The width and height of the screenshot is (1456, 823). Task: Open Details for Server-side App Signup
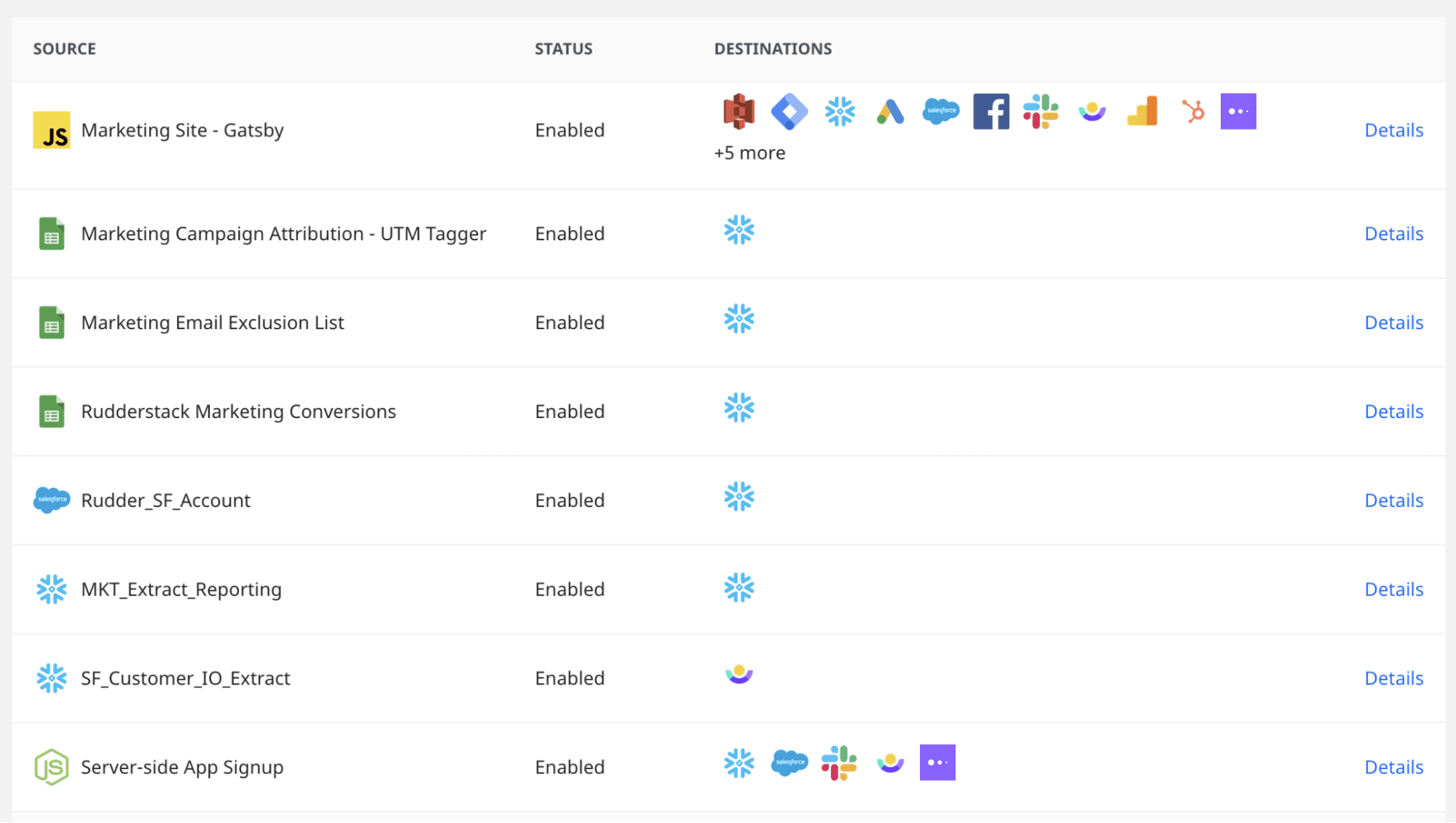point(1393,767)
